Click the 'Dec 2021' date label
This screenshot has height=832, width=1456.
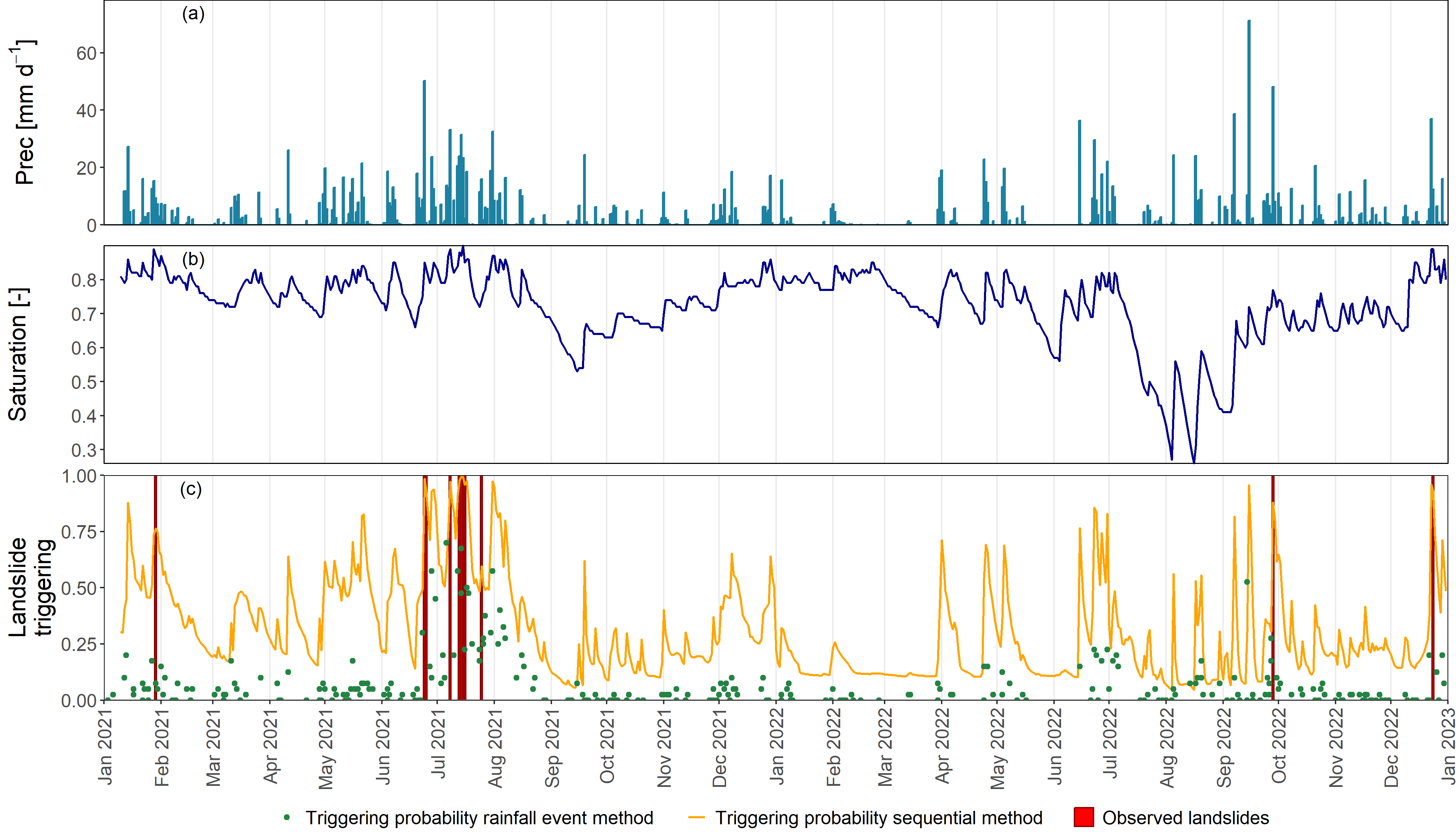point(719,747)
